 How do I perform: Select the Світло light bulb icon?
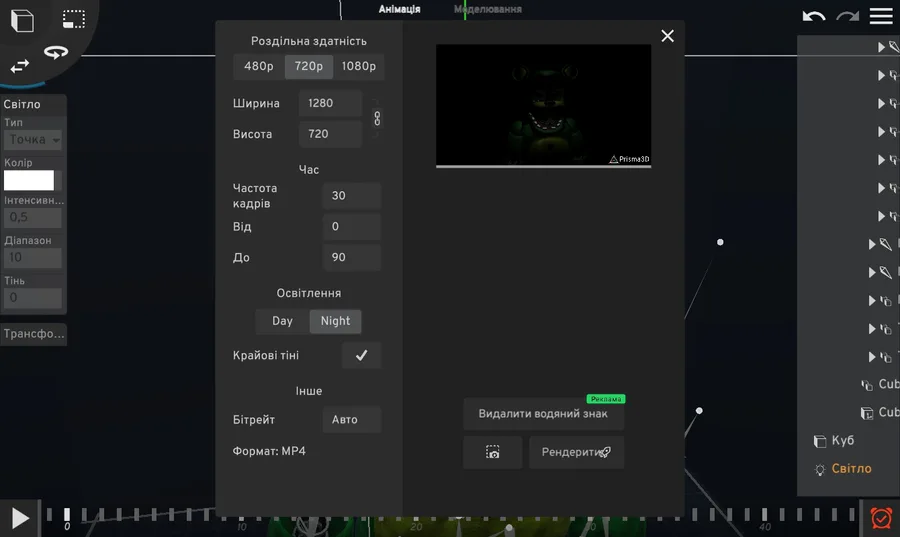(x=820, y=469)
